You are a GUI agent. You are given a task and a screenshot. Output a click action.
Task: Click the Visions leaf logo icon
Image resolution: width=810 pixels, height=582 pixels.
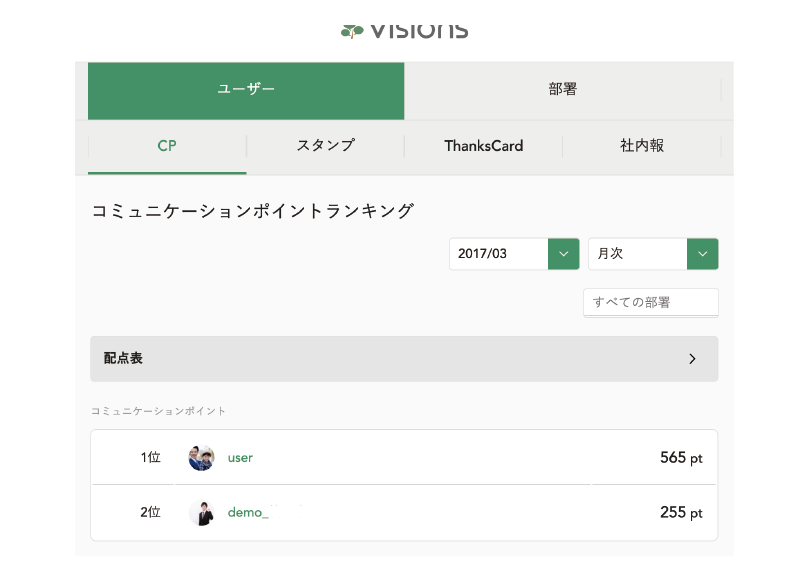pos(352,32)
